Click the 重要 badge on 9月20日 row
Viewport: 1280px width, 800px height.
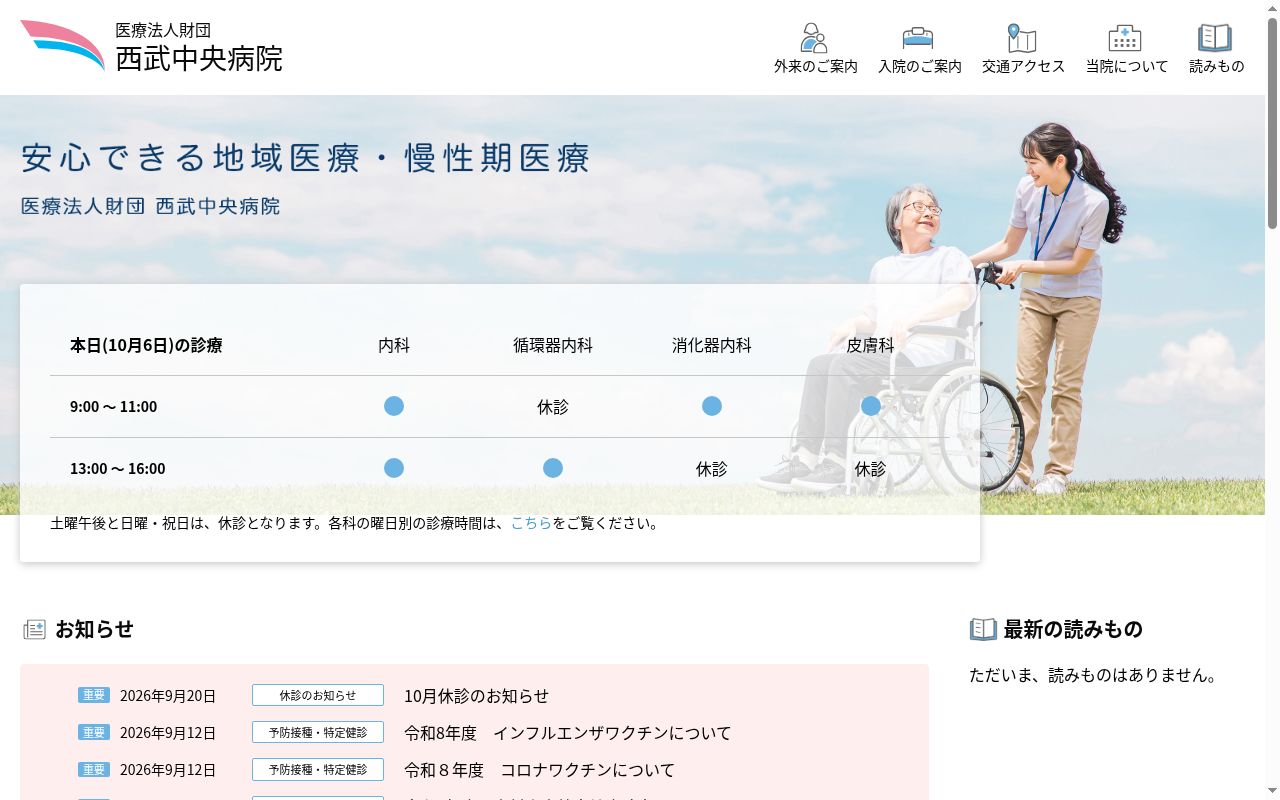pyautogui.click(x=94, y=695)
